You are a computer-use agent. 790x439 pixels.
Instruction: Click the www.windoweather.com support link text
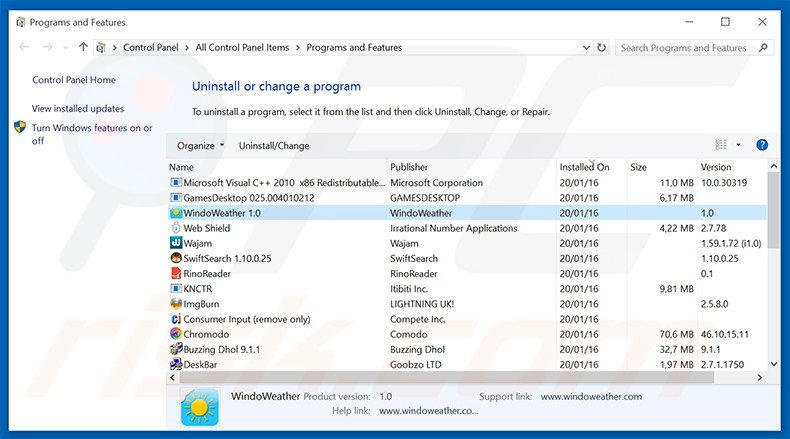tap(591, 396)
